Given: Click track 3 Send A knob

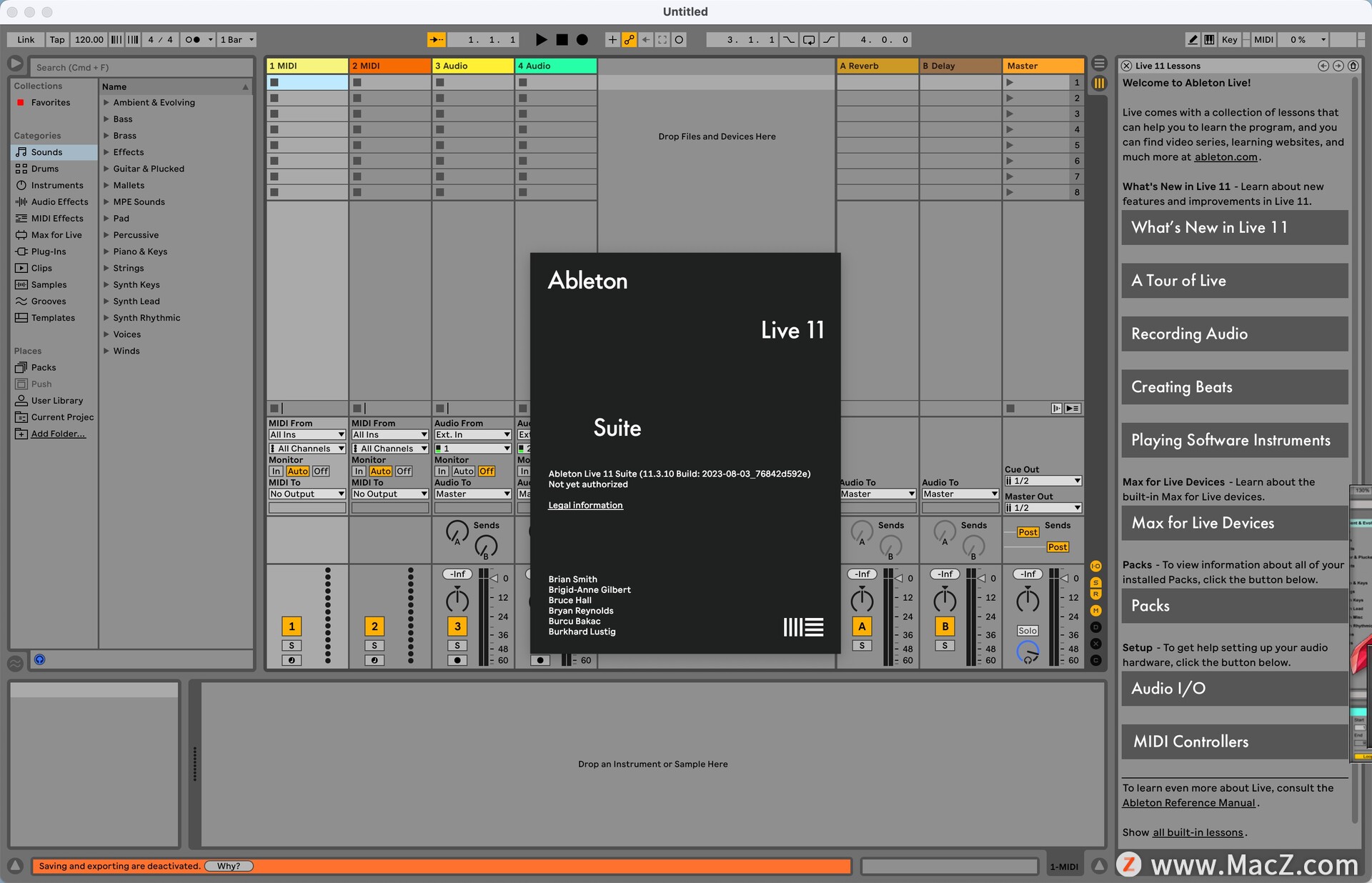Looking at the screenshot, I should (457, 532).
